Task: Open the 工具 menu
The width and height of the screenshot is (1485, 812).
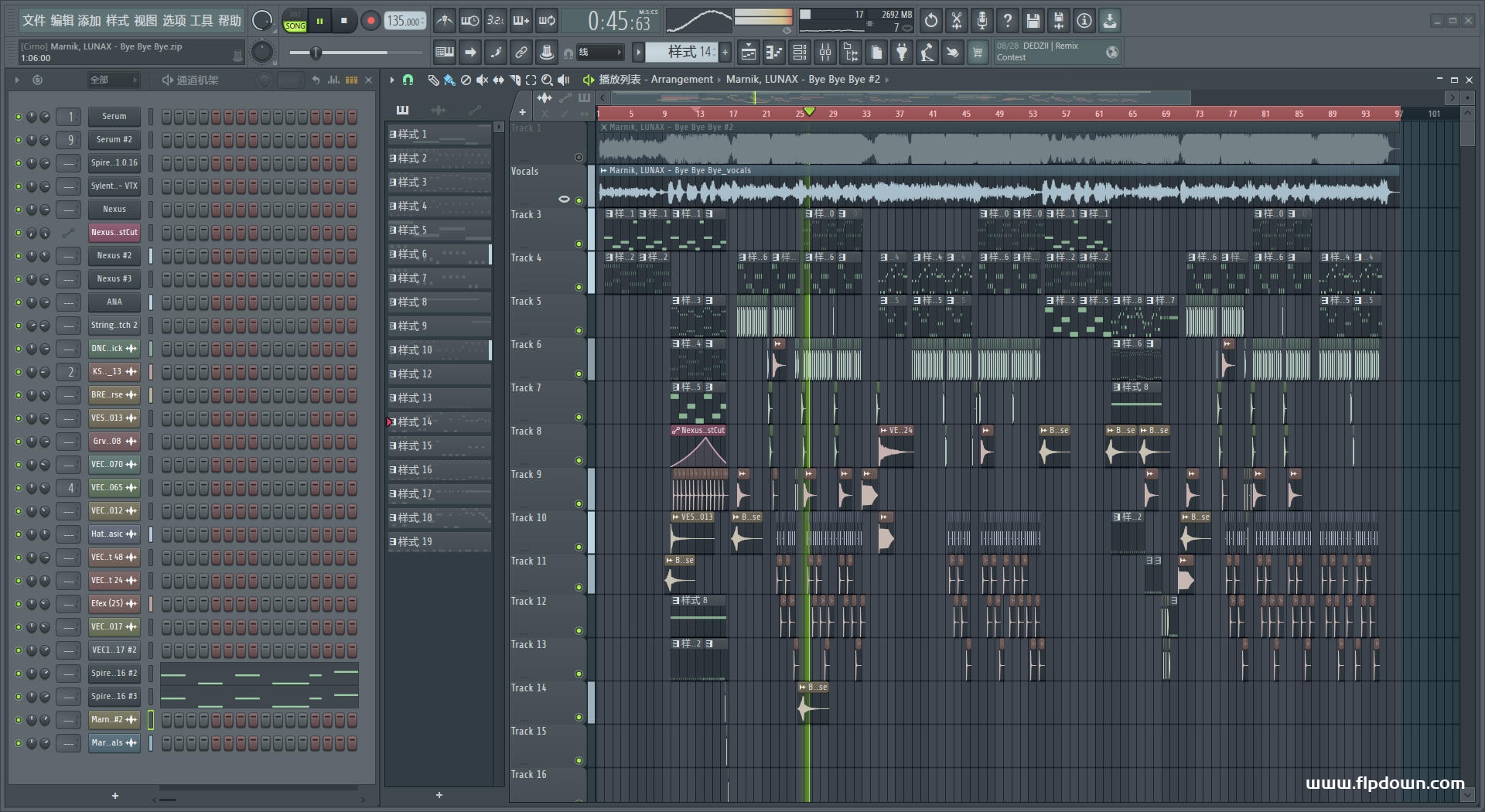Action: pyautogui.click(x=201, y=21)
